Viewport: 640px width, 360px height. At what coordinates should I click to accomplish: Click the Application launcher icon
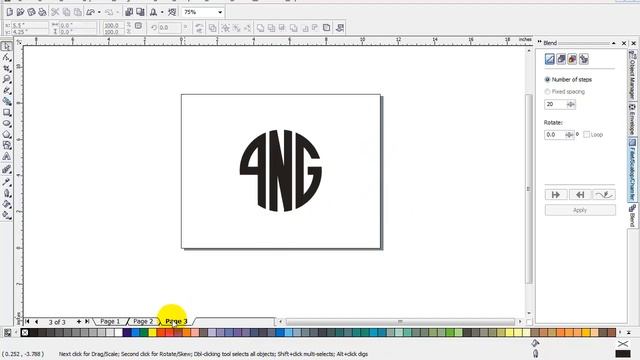tap(153, 12)
